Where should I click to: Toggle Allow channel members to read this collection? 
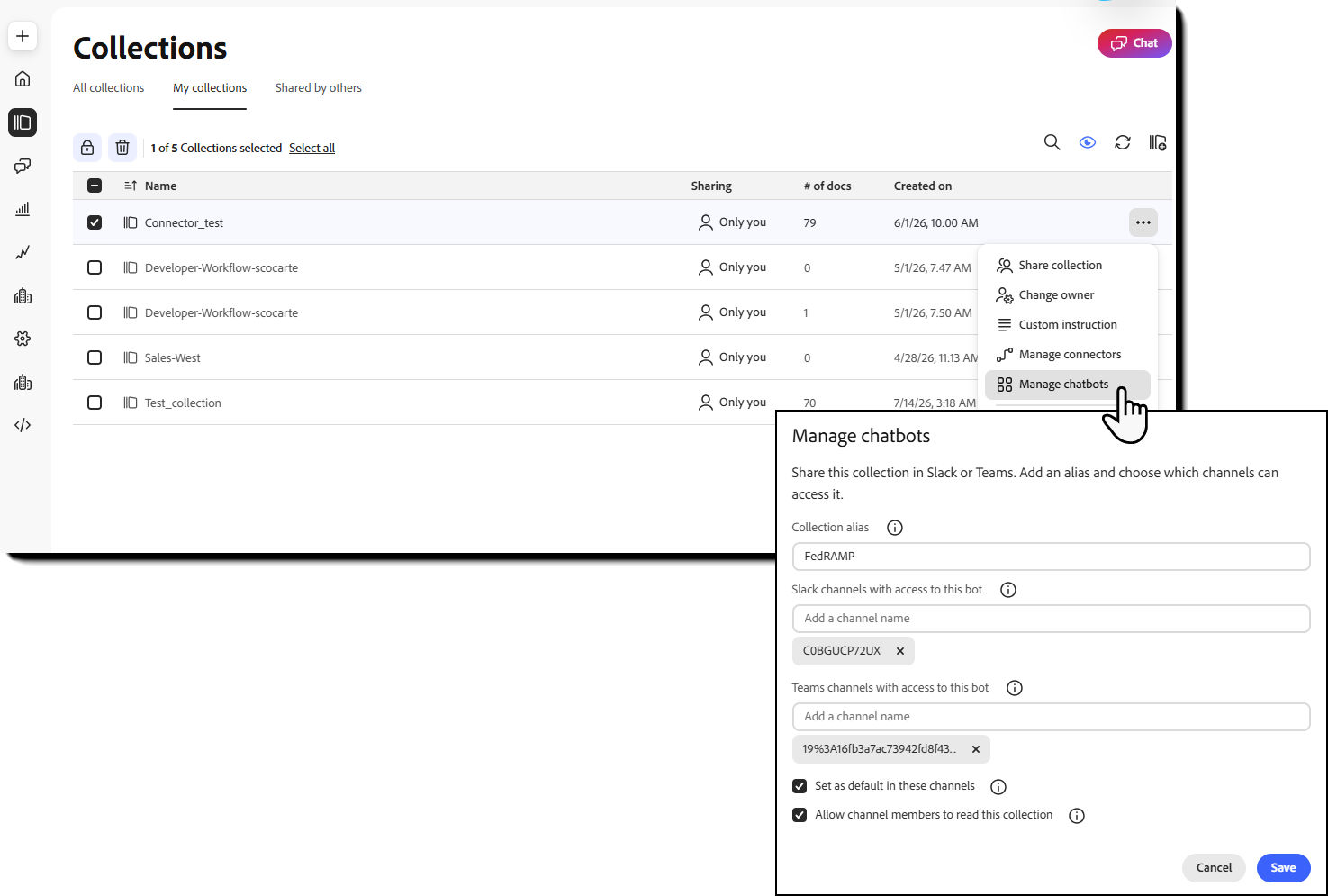point(800,815)
